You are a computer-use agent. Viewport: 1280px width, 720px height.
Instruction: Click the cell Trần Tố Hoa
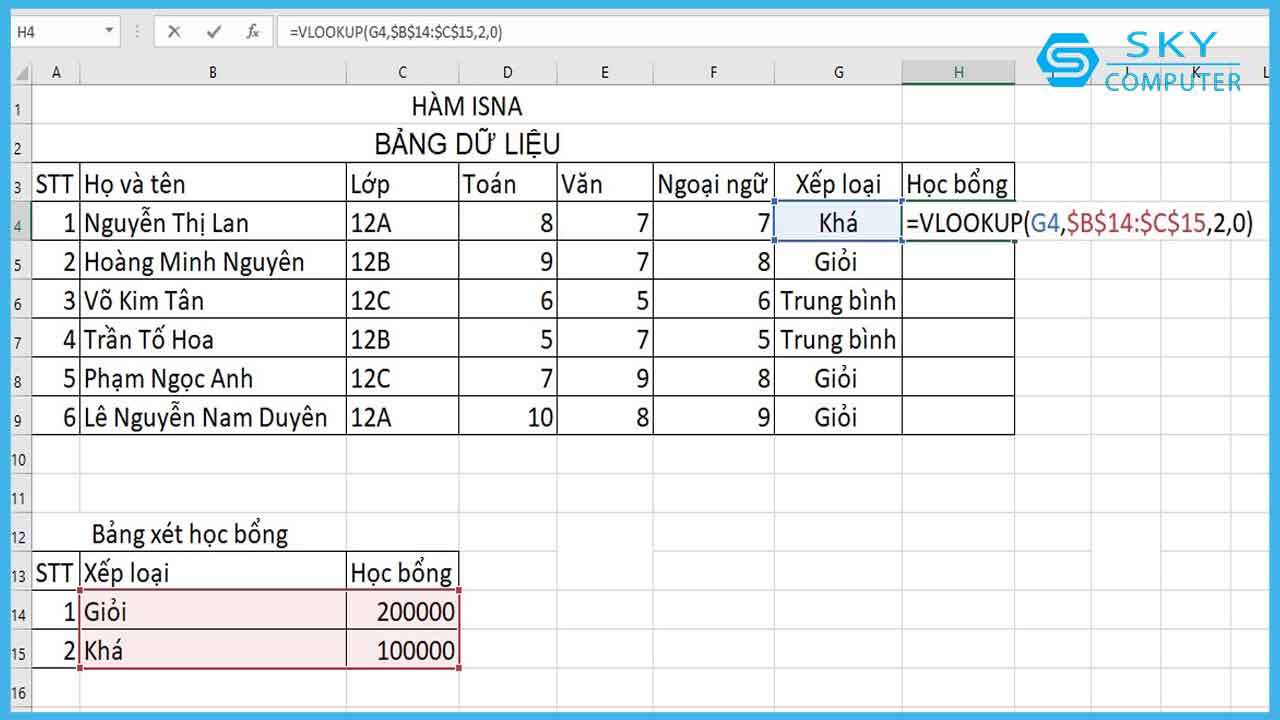pos(213,339)
